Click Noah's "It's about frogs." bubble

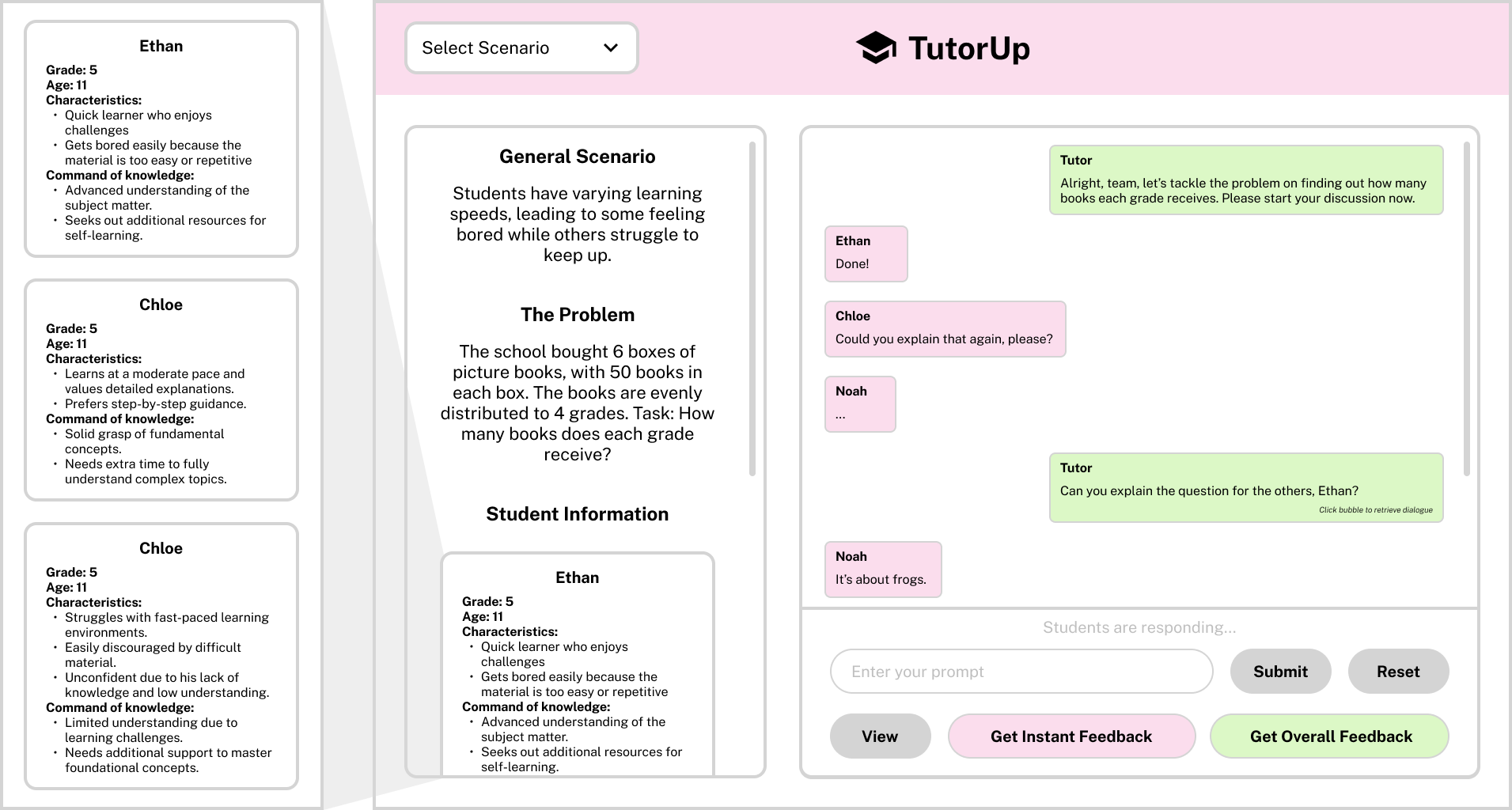point(883,570)
